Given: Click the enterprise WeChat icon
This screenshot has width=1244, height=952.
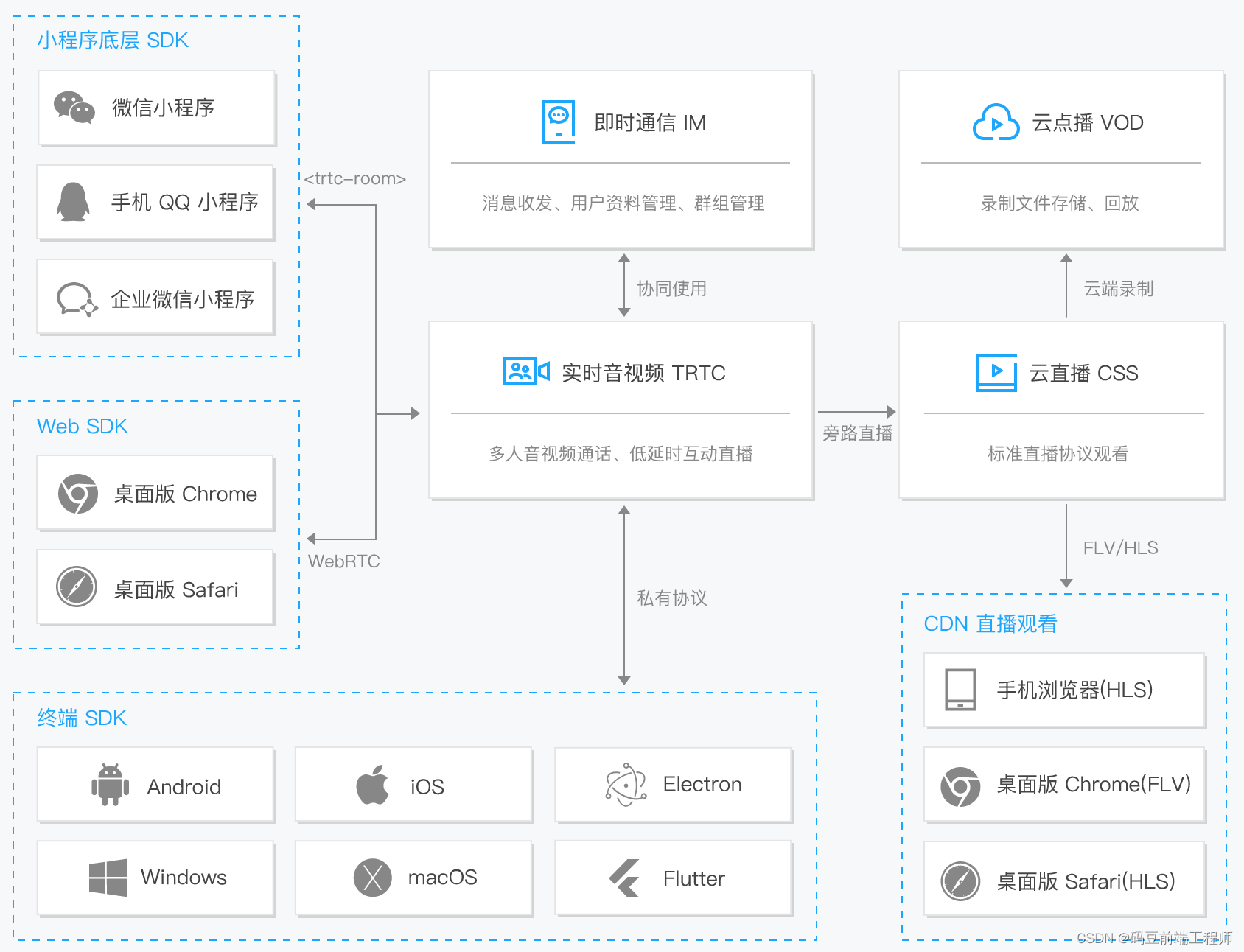Looking at the screenshot, I should (x=77, y=299).
